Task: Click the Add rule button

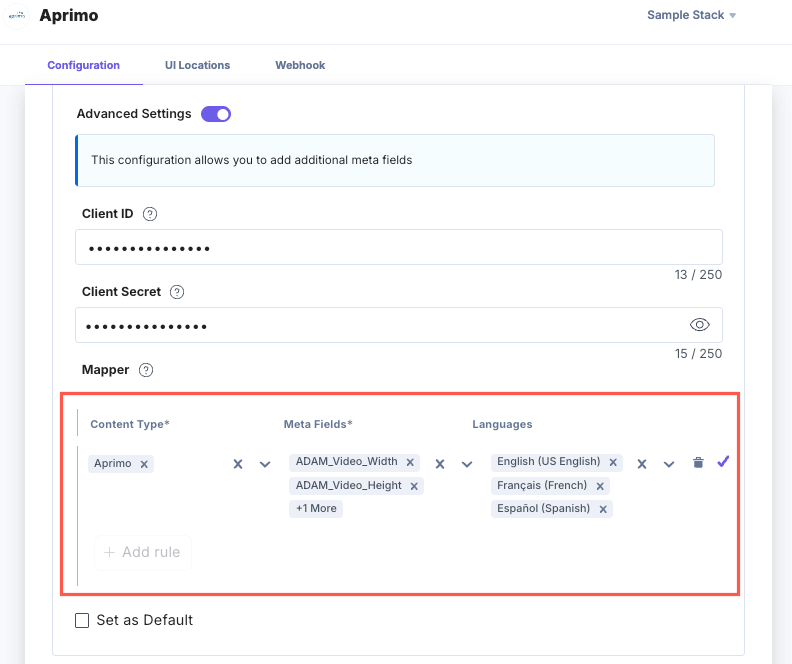Action: [x=143, y=552]
